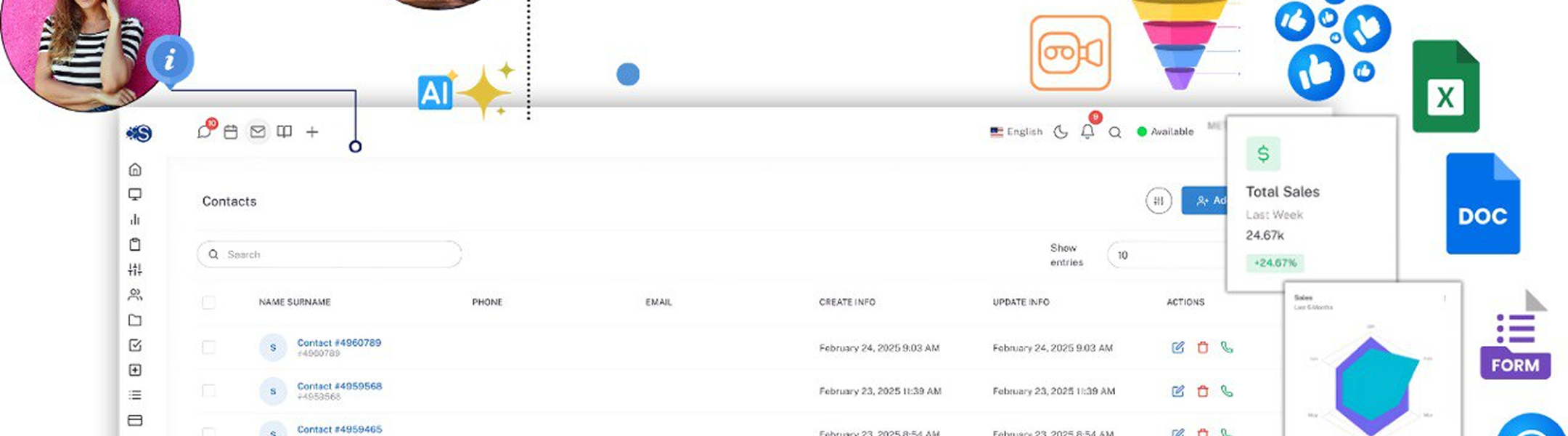Viewport: 1568px width, 436px height.
Task: Delete Contact #4960789
Action: 1203,347
